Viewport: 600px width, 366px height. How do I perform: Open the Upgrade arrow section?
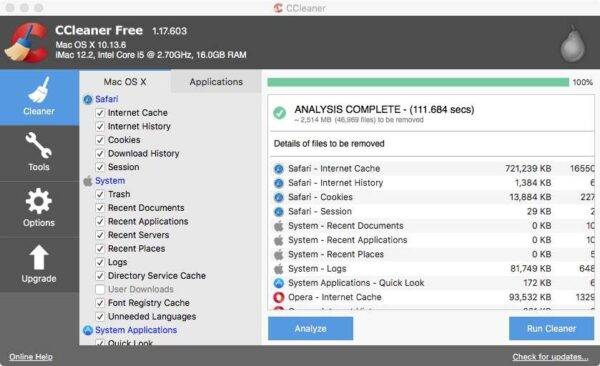pos(39,264)
